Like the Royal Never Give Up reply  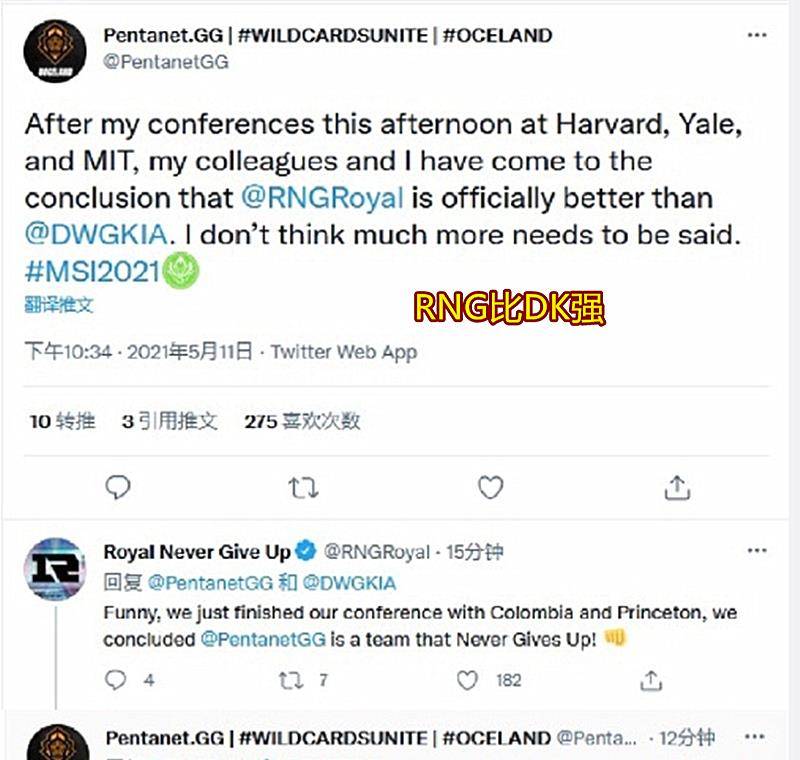467,680
